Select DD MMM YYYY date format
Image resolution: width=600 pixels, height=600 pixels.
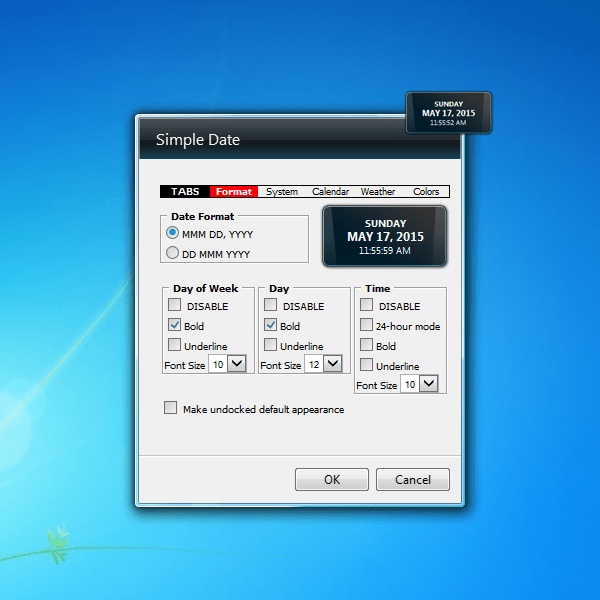click(172, 253)
